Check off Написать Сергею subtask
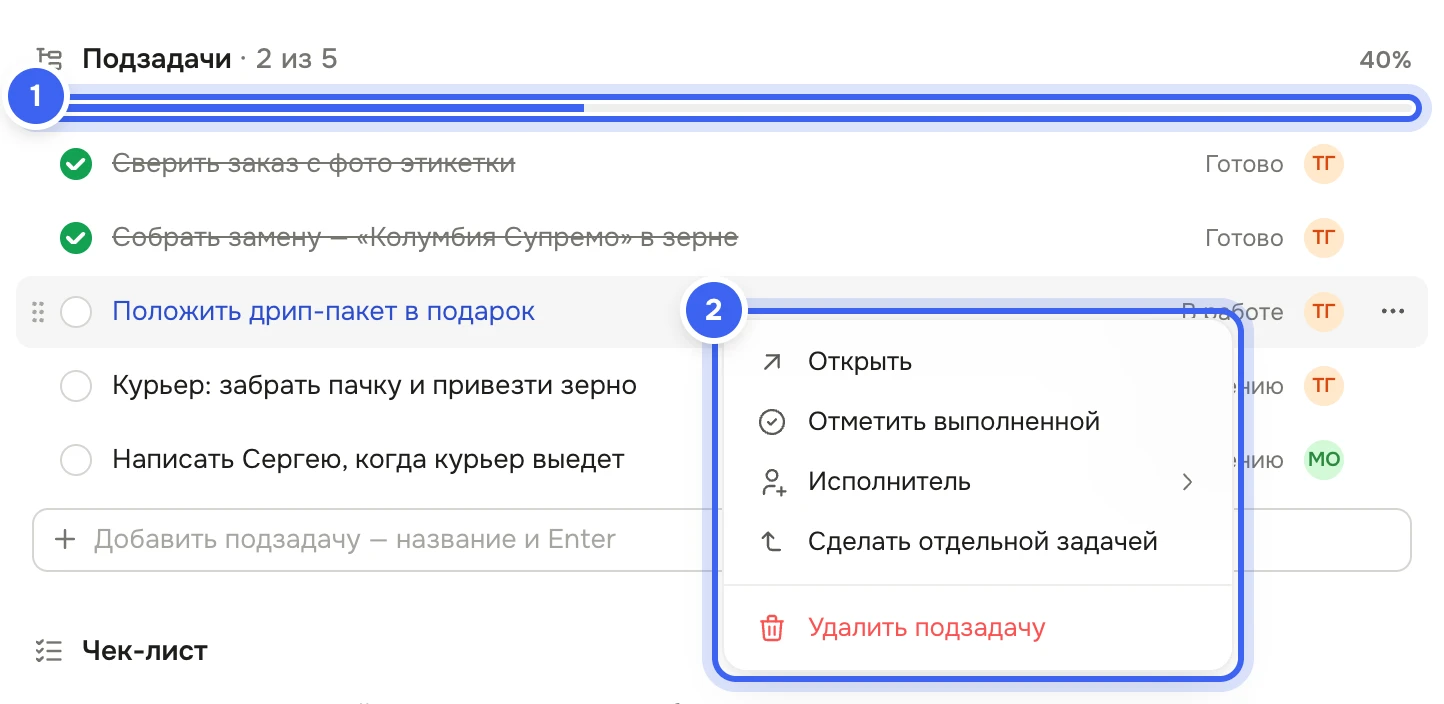Screen dimensions: 1444x704 click(76, 460)
